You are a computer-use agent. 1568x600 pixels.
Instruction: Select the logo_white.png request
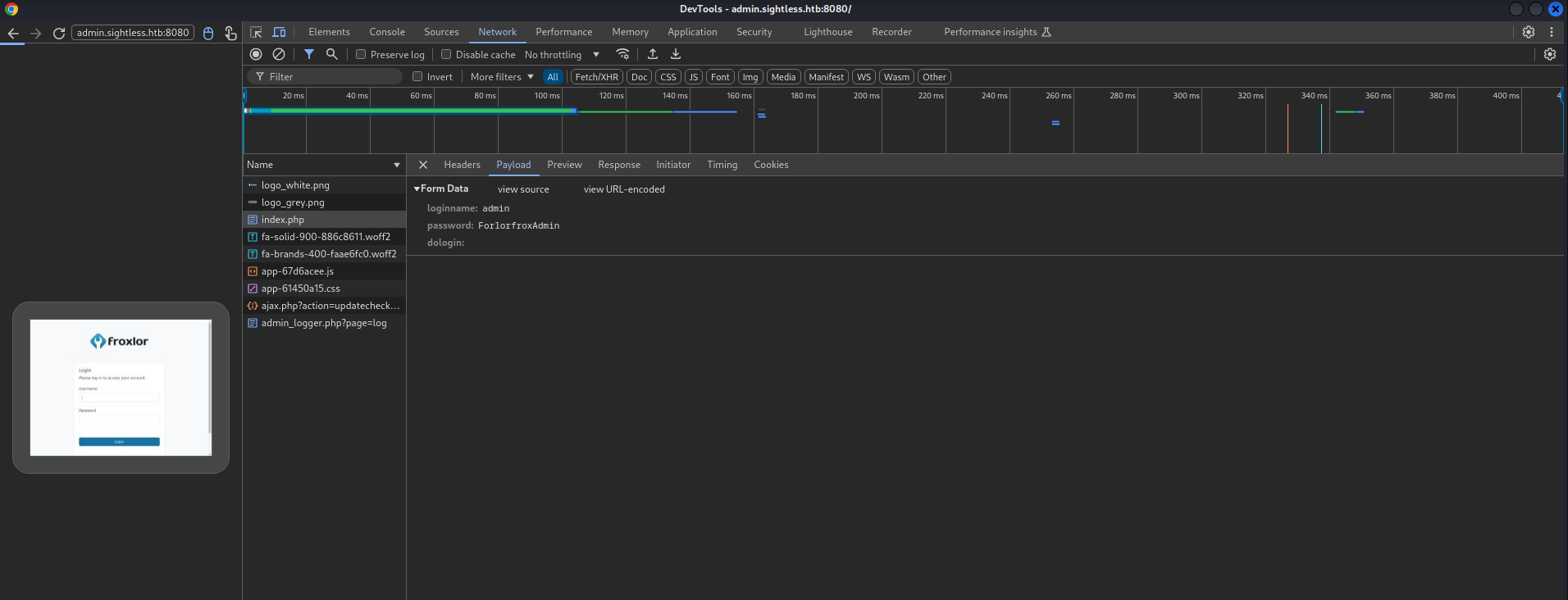(324, 185)
